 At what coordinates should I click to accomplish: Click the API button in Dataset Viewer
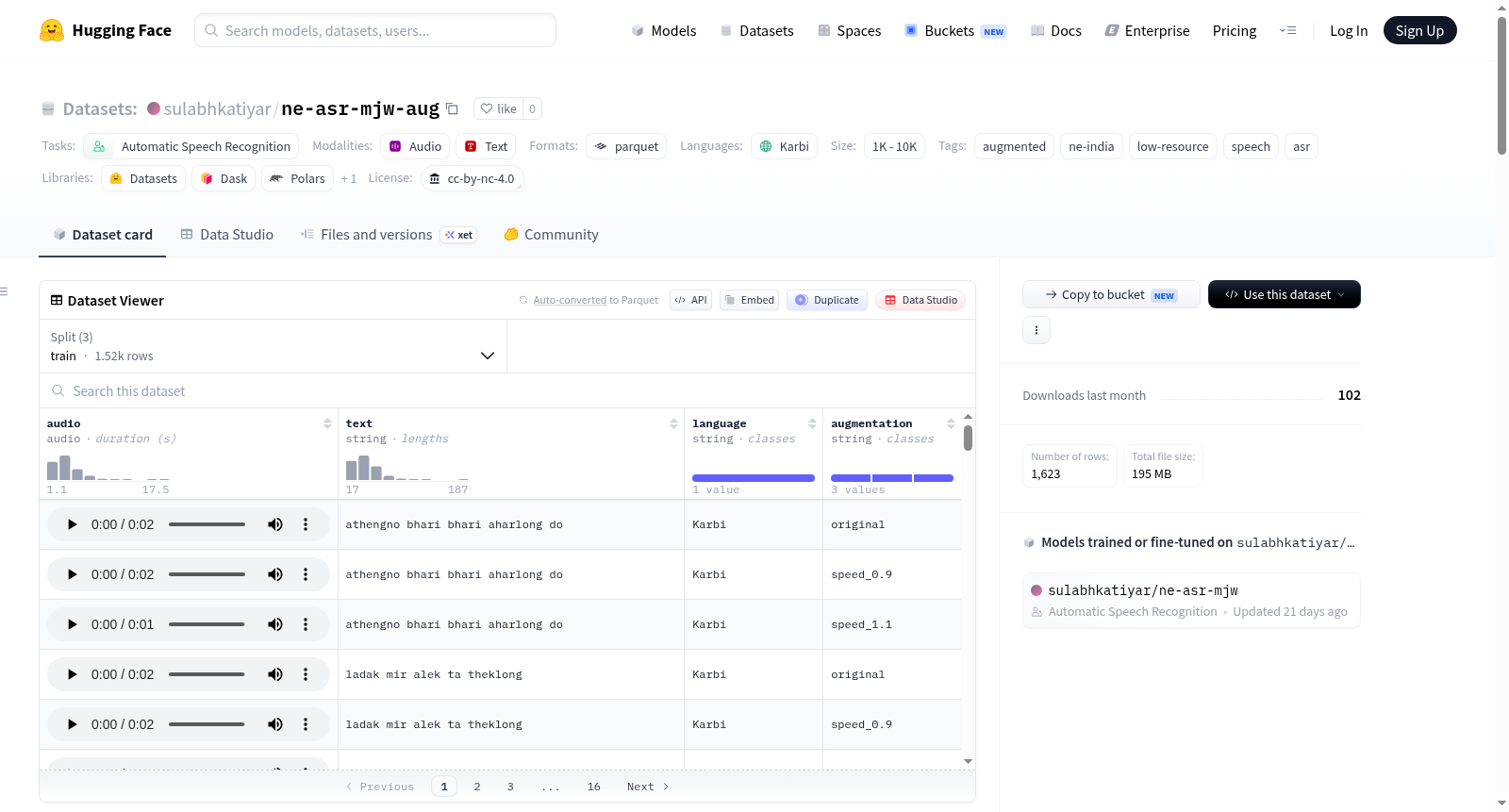(690, 300)
